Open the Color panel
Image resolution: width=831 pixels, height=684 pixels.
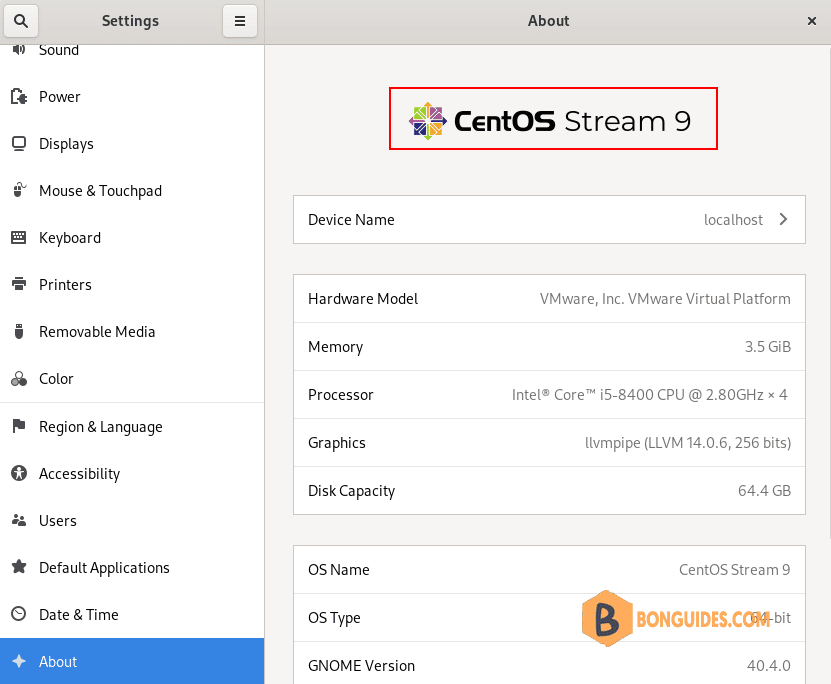coord(132,378)
